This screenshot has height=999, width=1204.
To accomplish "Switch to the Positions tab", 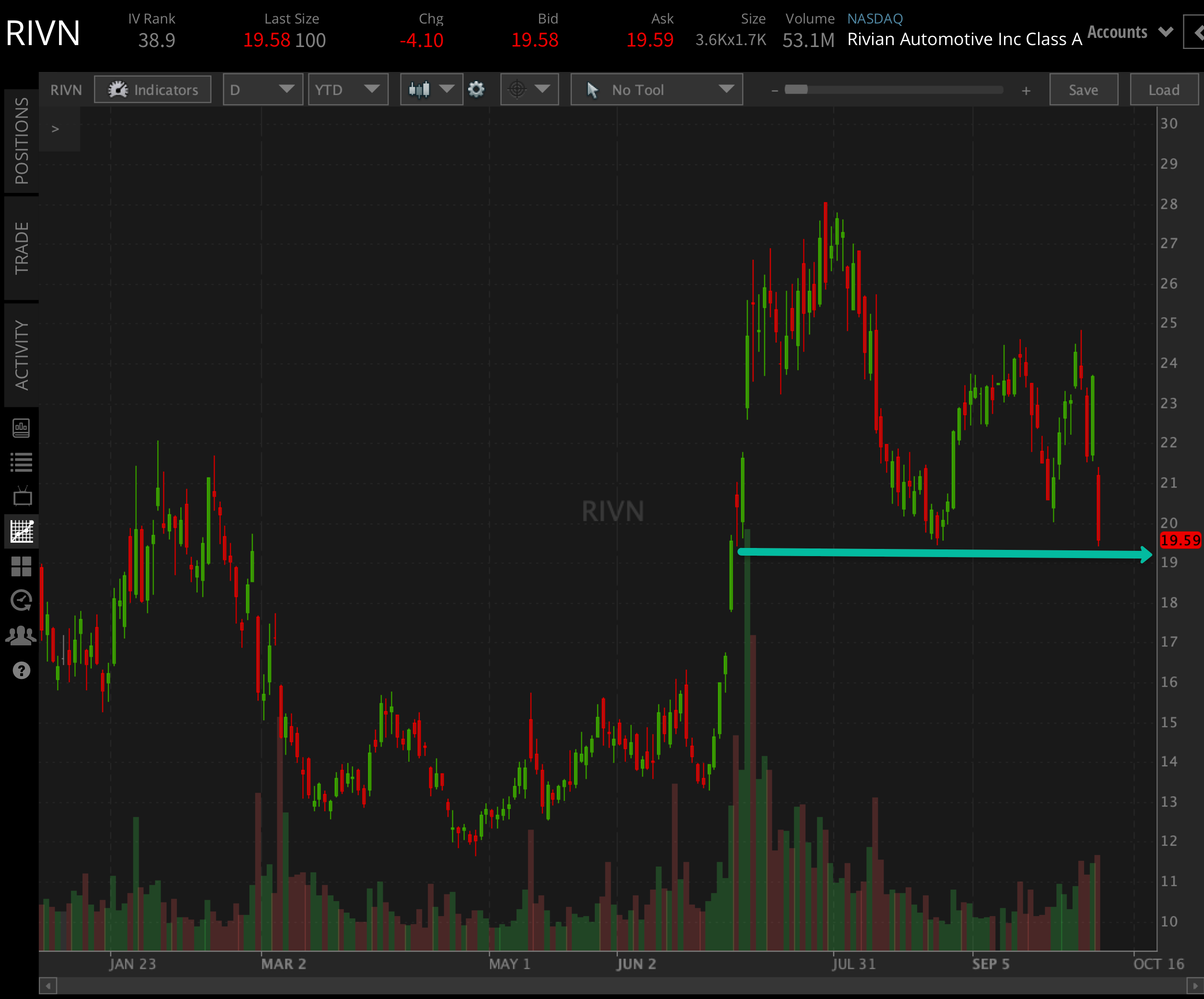I will pyautogui.click(x=21, y=141).
